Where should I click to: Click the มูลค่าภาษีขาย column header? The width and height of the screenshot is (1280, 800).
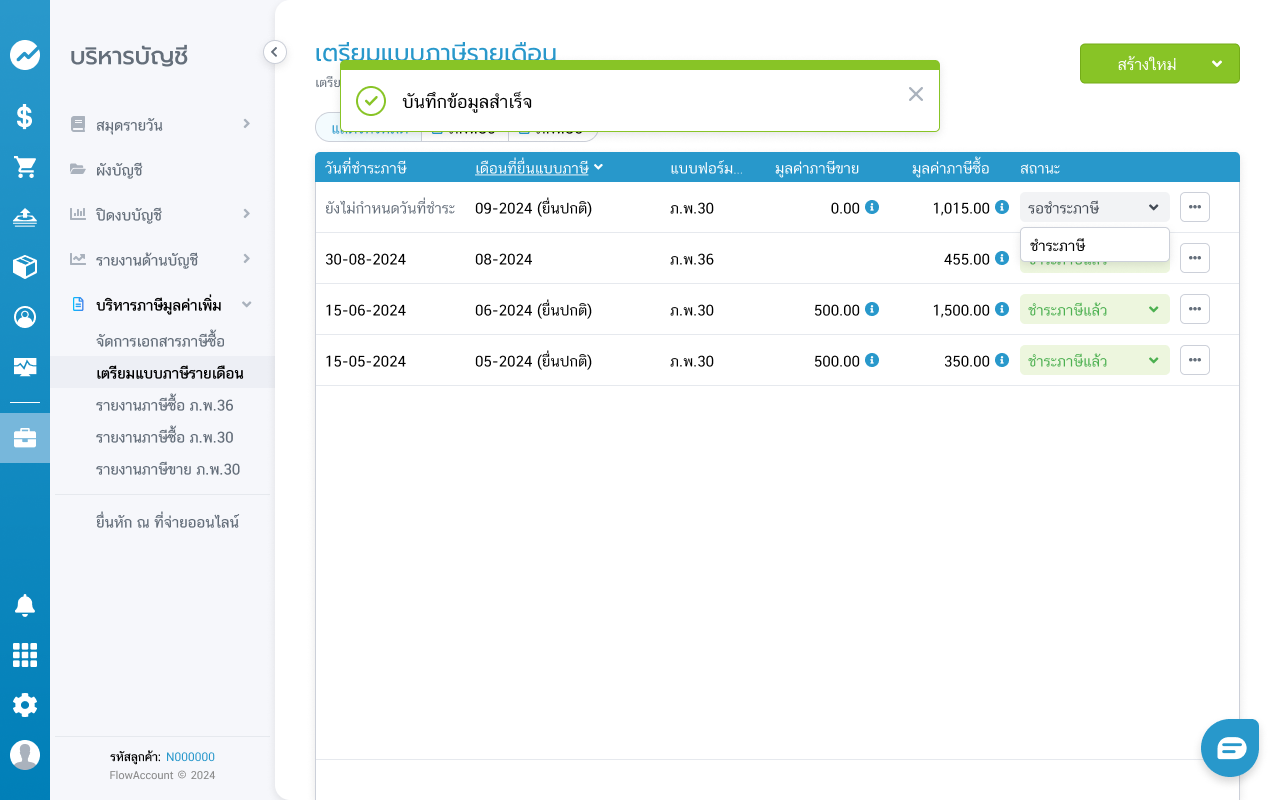pyautogui.click(x=817, y=167)
